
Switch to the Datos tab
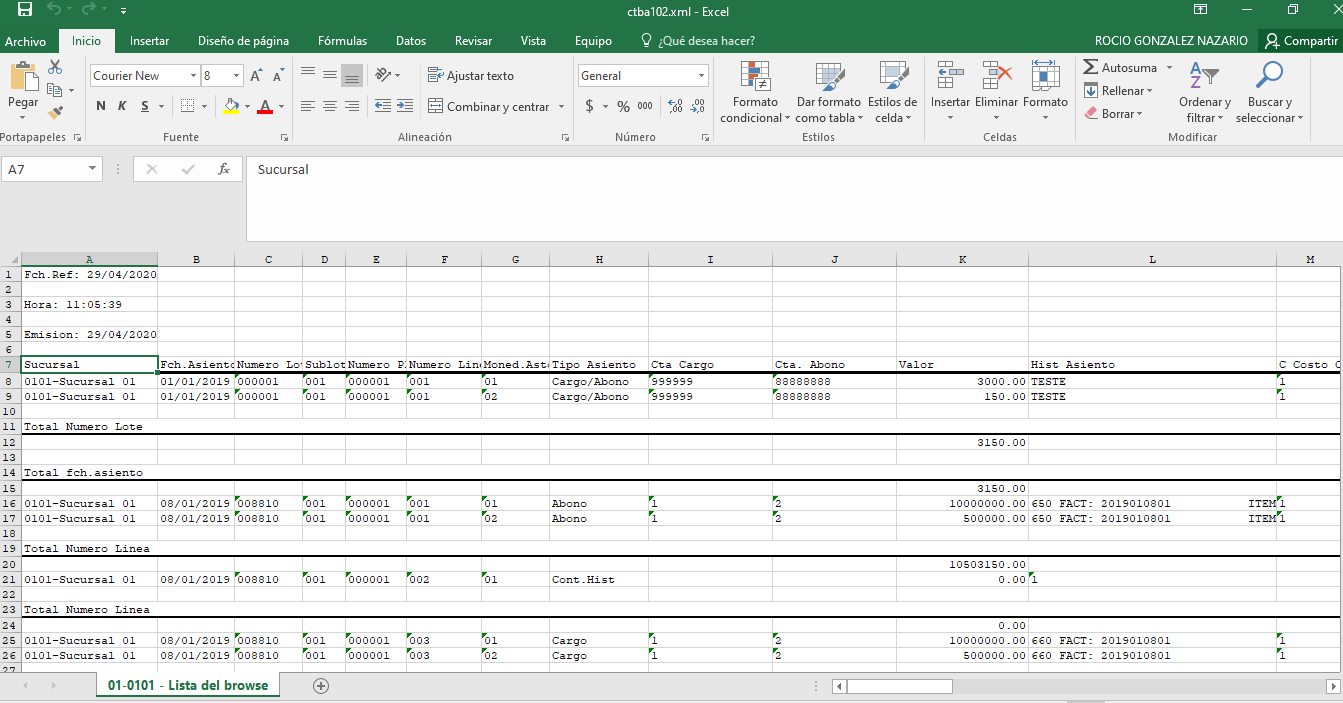pyautogui.click(x=411, y=41)
